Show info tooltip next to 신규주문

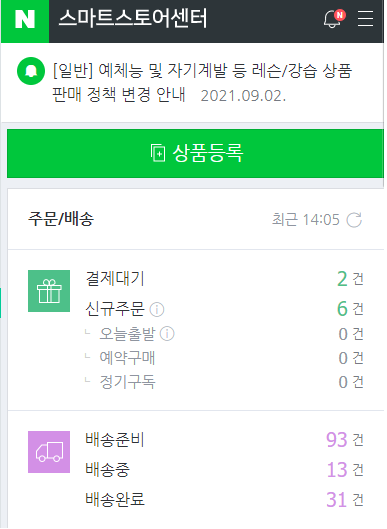[x=157, y=309]
